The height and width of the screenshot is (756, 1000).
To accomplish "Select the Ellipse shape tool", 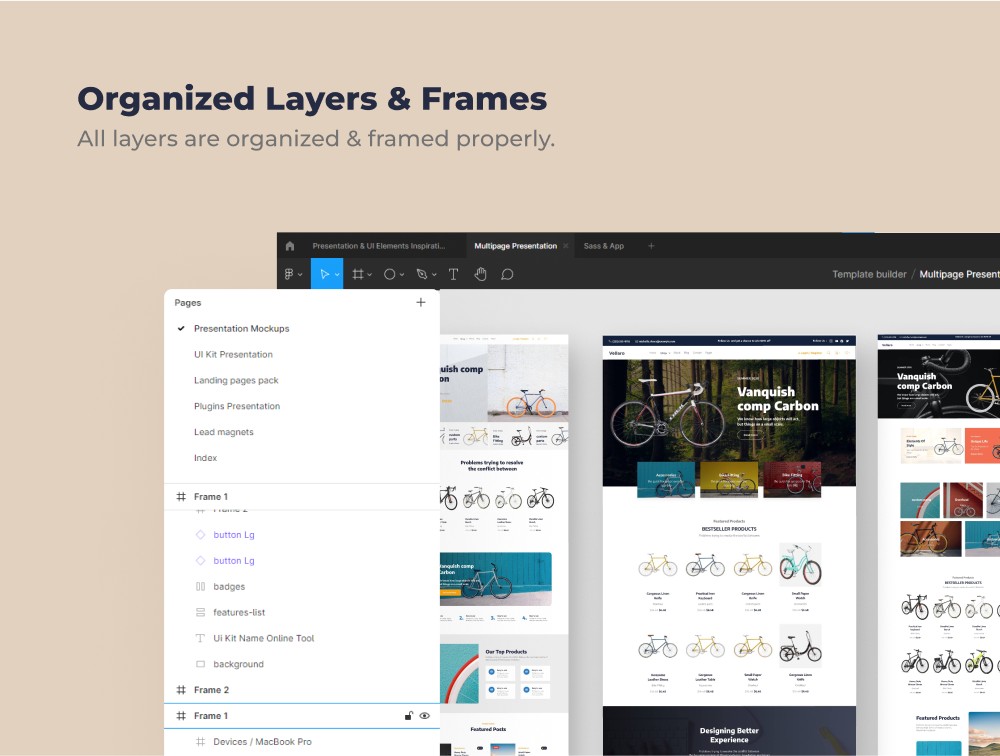I will coord(390,274).
